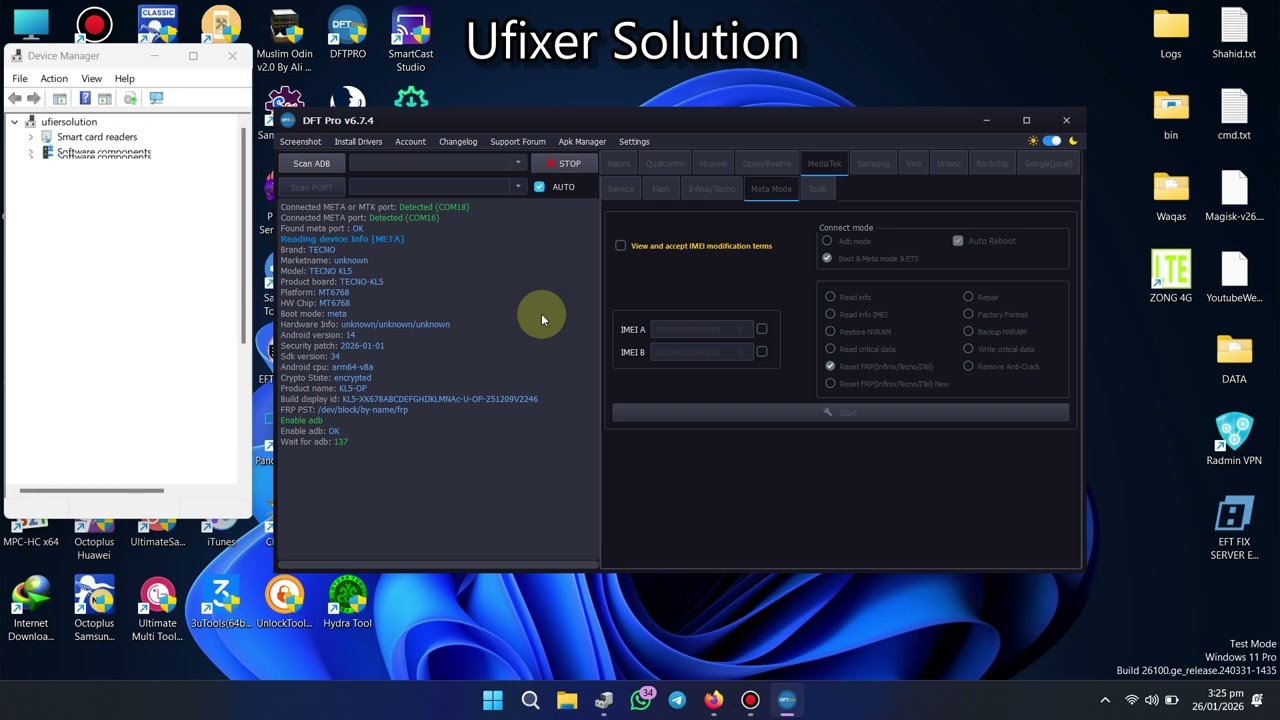Open SmartCast Studio desktop shortcut
The image size is (1280, 720).
pos(411,40)
